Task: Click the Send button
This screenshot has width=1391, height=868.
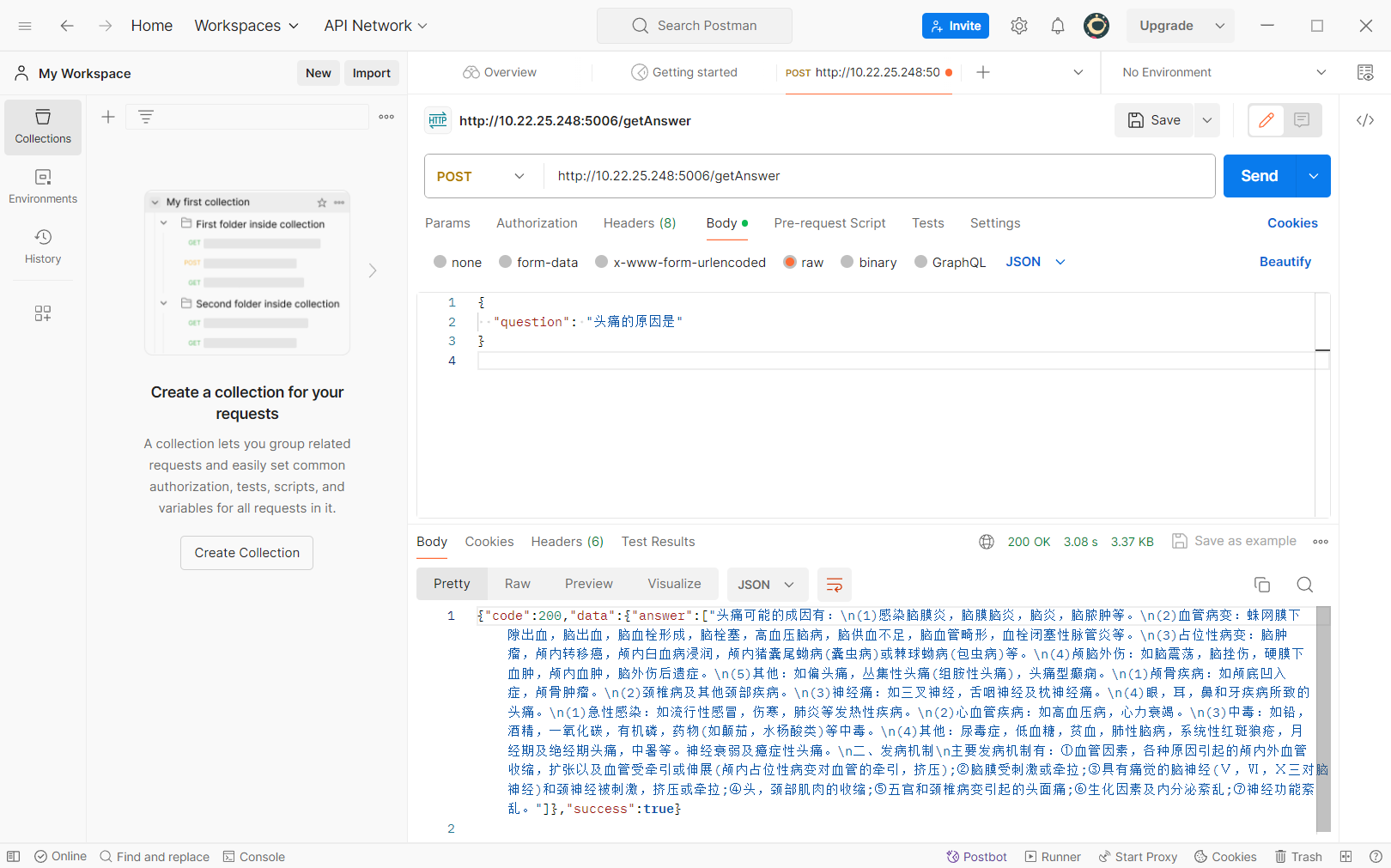Action: [1260, 176]
